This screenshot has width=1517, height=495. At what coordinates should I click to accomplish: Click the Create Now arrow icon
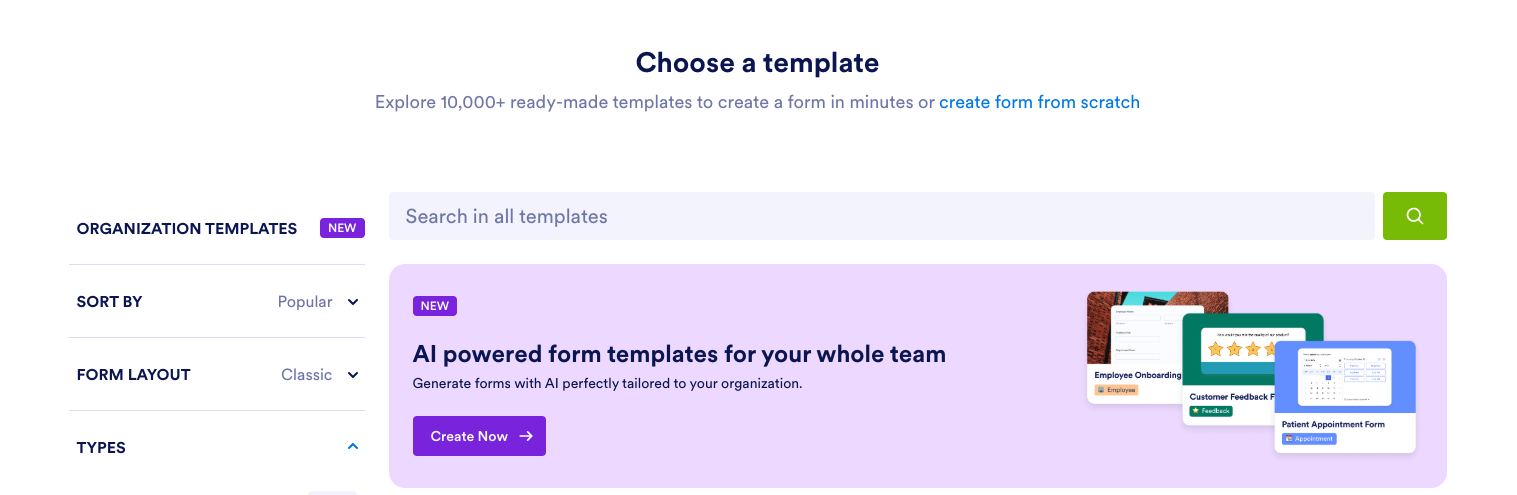click(526, 436)
